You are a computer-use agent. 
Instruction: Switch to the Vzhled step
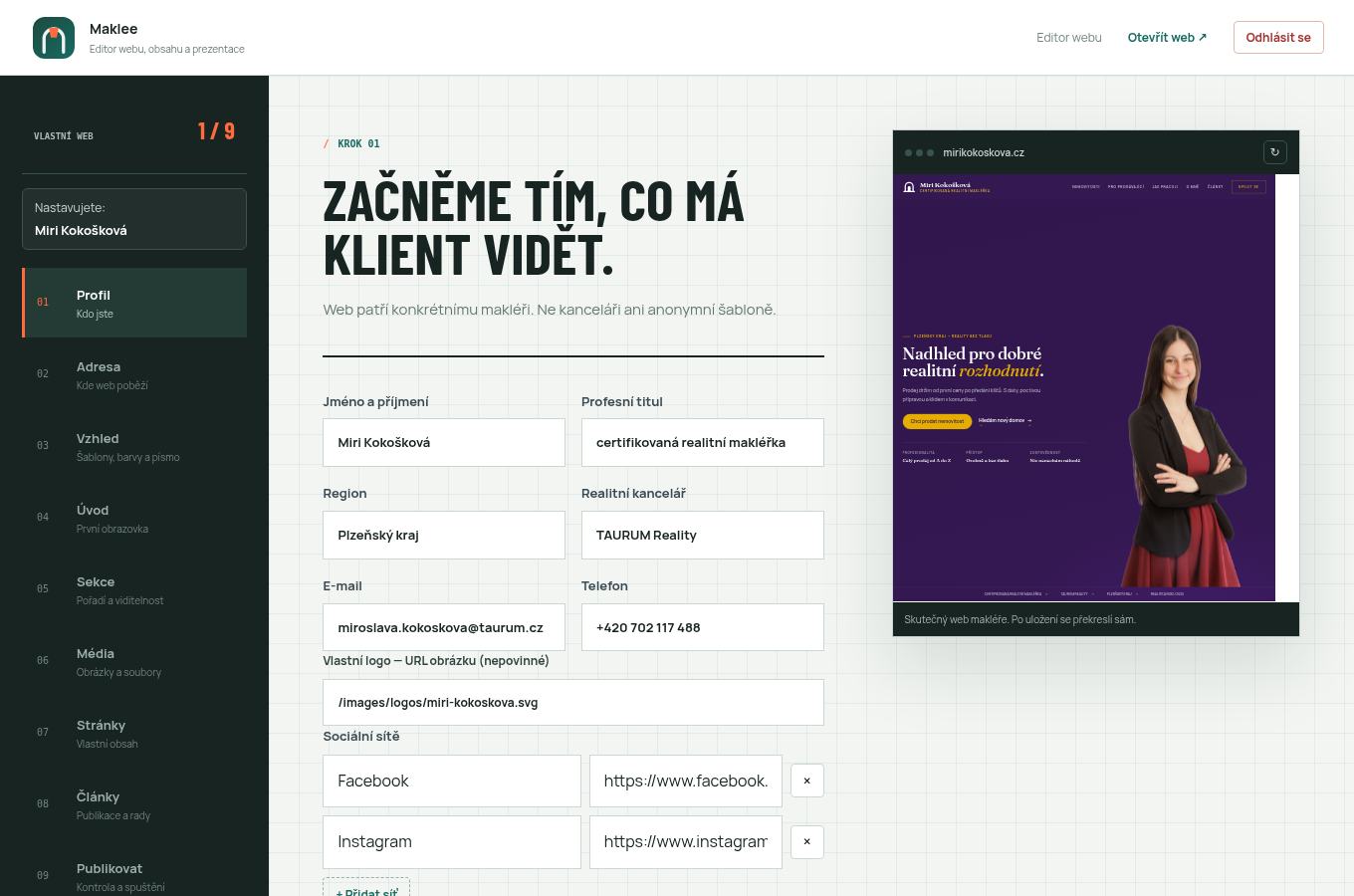[x=134, y=446]
